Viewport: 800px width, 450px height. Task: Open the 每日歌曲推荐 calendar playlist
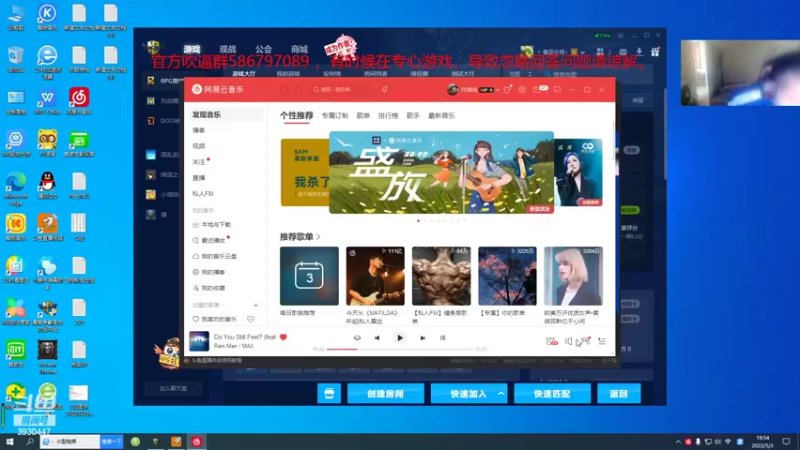(309, 276)
